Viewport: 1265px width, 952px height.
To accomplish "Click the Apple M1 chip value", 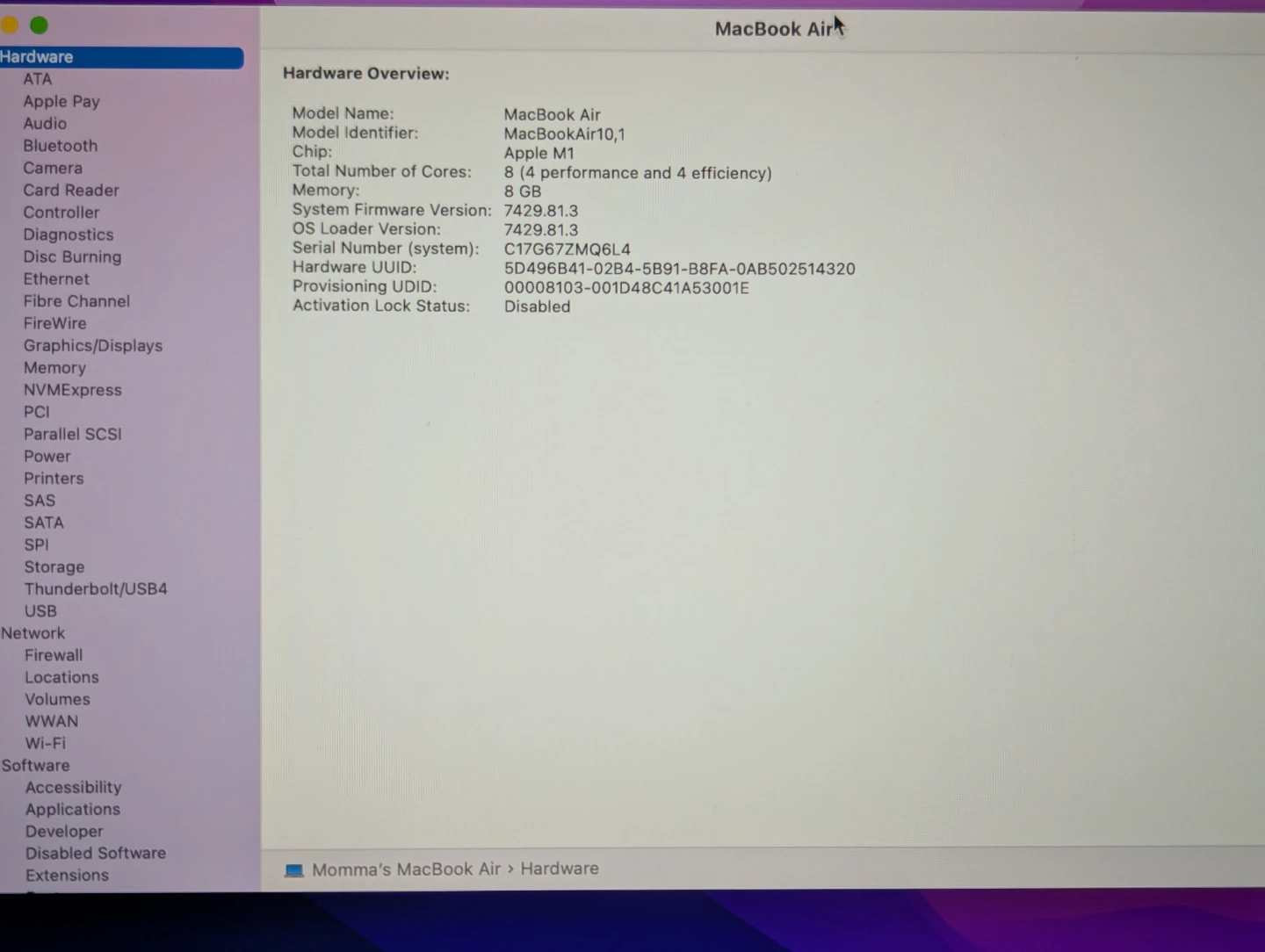I will (539, 154).
